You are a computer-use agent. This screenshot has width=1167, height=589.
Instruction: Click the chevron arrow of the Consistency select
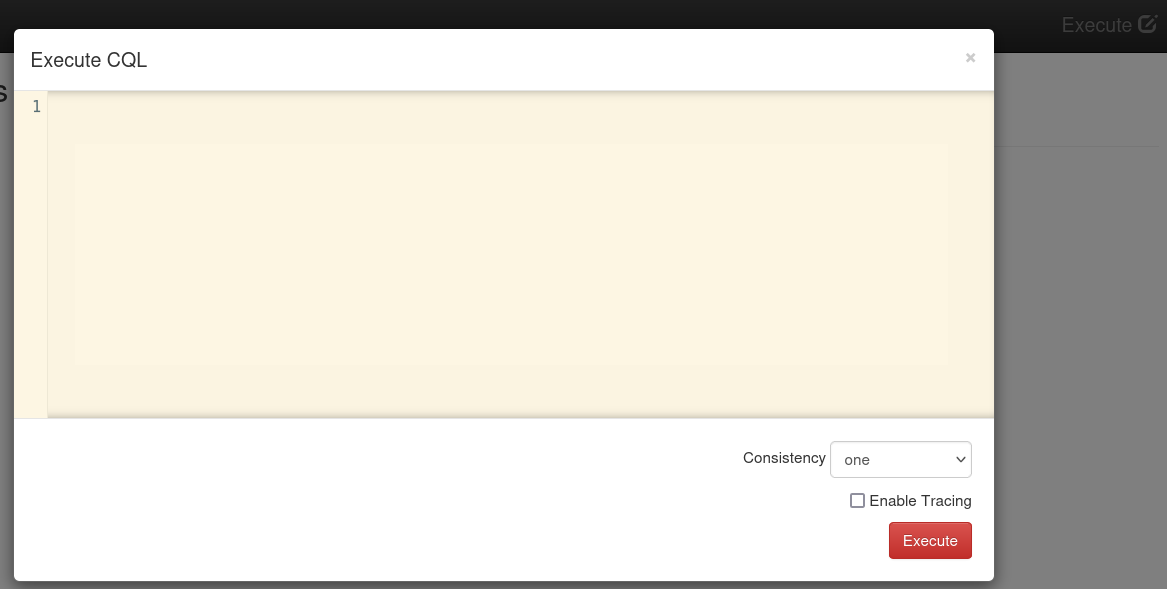(960, 459)
